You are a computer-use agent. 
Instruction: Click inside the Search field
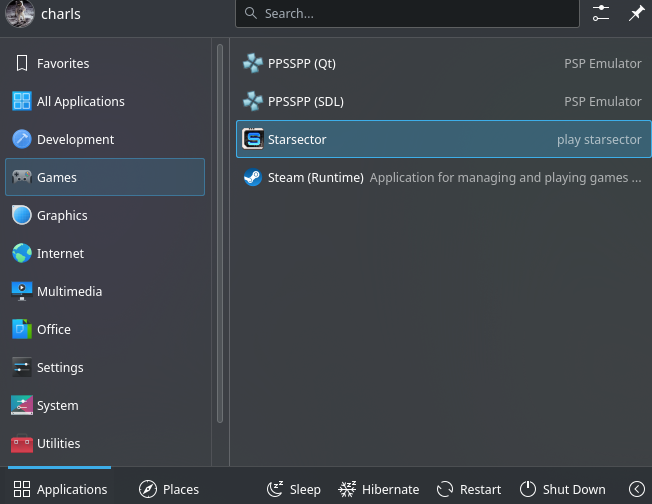pos(407,13)
